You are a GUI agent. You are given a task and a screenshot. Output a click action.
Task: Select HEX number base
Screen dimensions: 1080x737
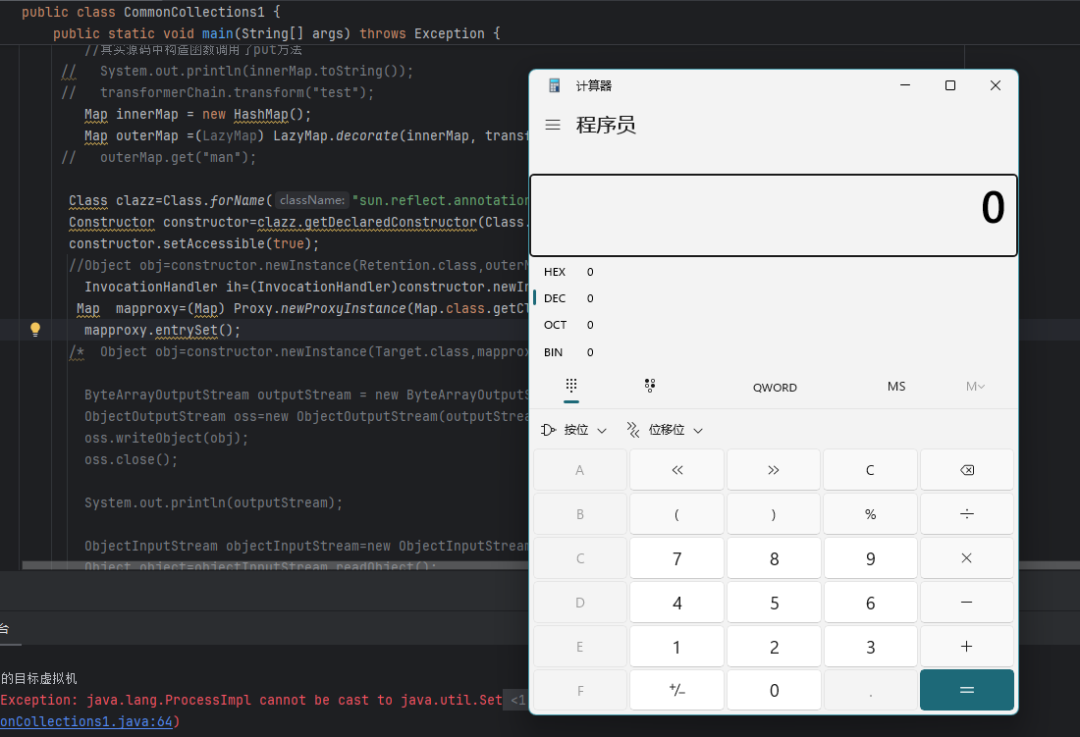773,271
